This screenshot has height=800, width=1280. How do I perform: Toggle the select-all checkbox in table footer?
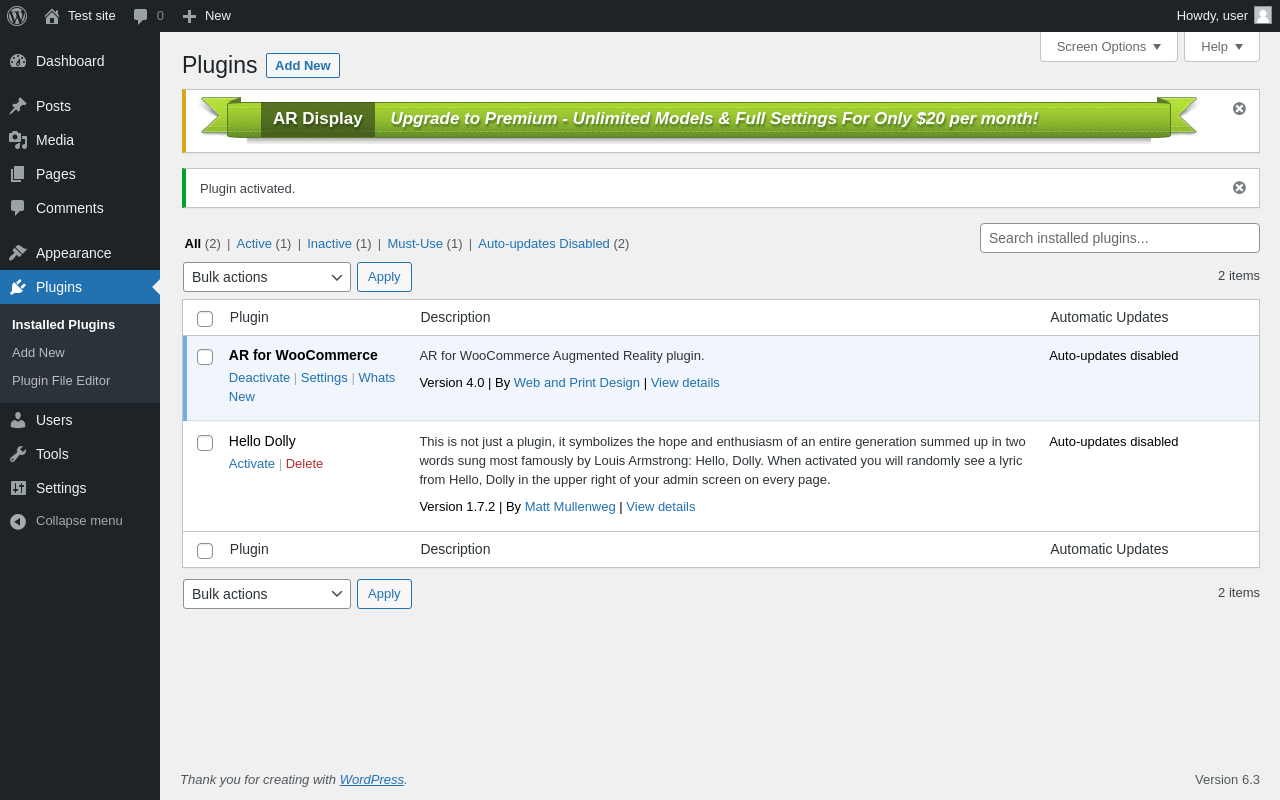(x=205, y=551)
